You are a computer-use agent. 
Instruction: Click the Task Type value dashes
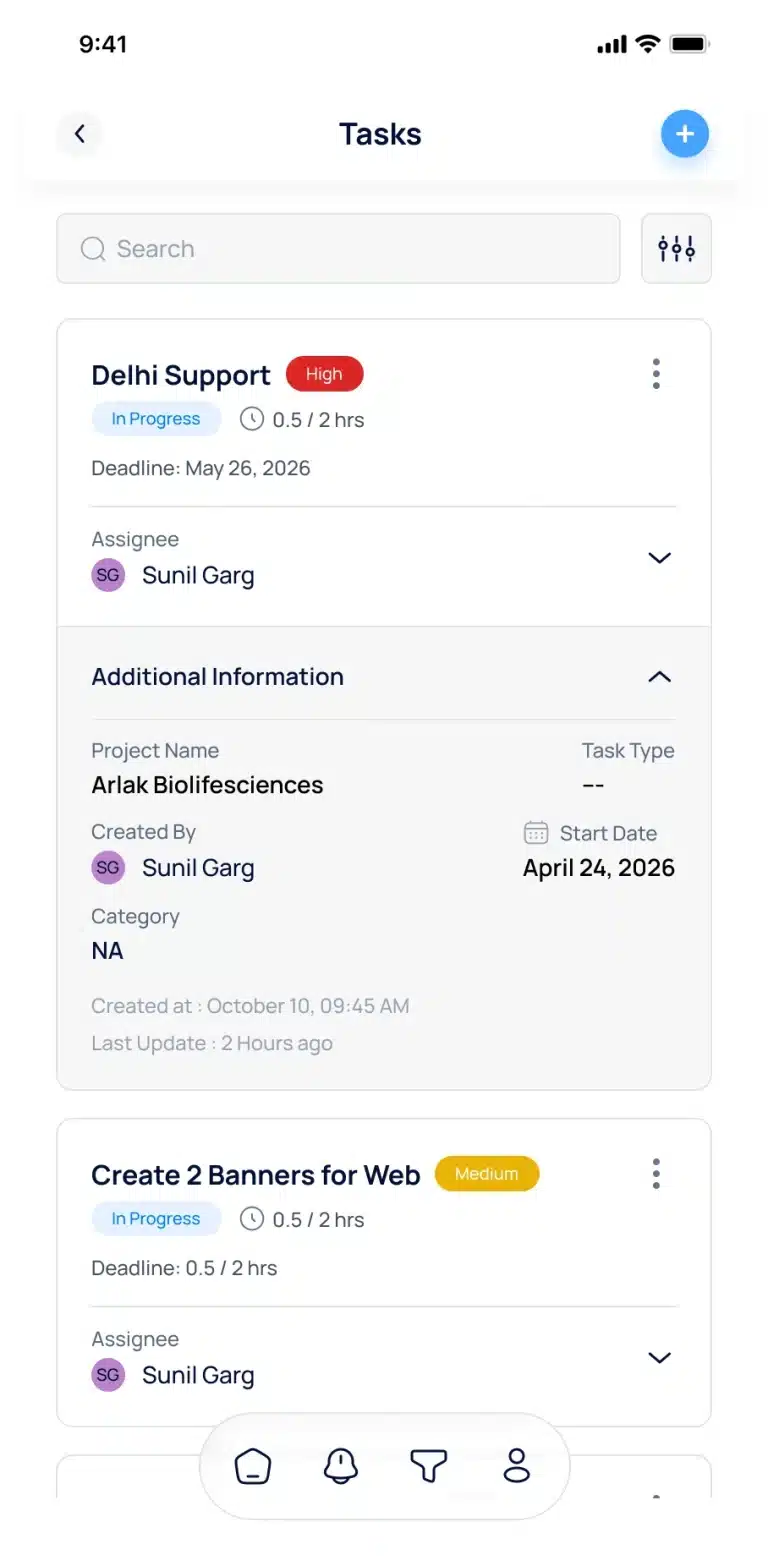[593, 785]
